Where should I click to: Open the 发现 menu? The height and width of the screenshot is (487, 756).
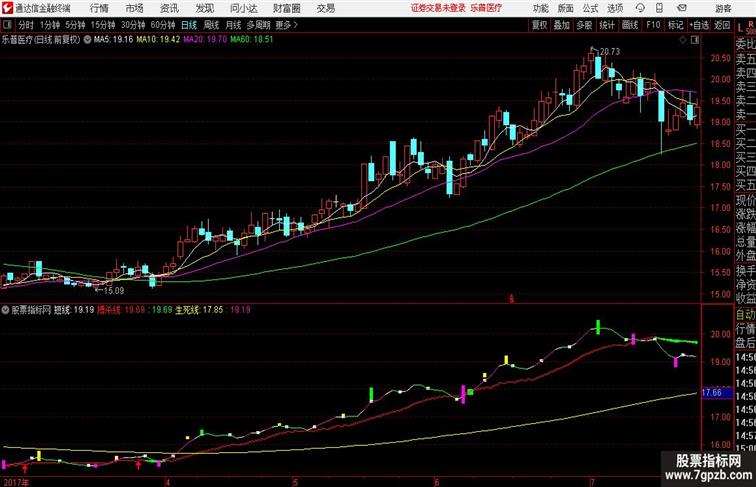(x=204, y=8)
